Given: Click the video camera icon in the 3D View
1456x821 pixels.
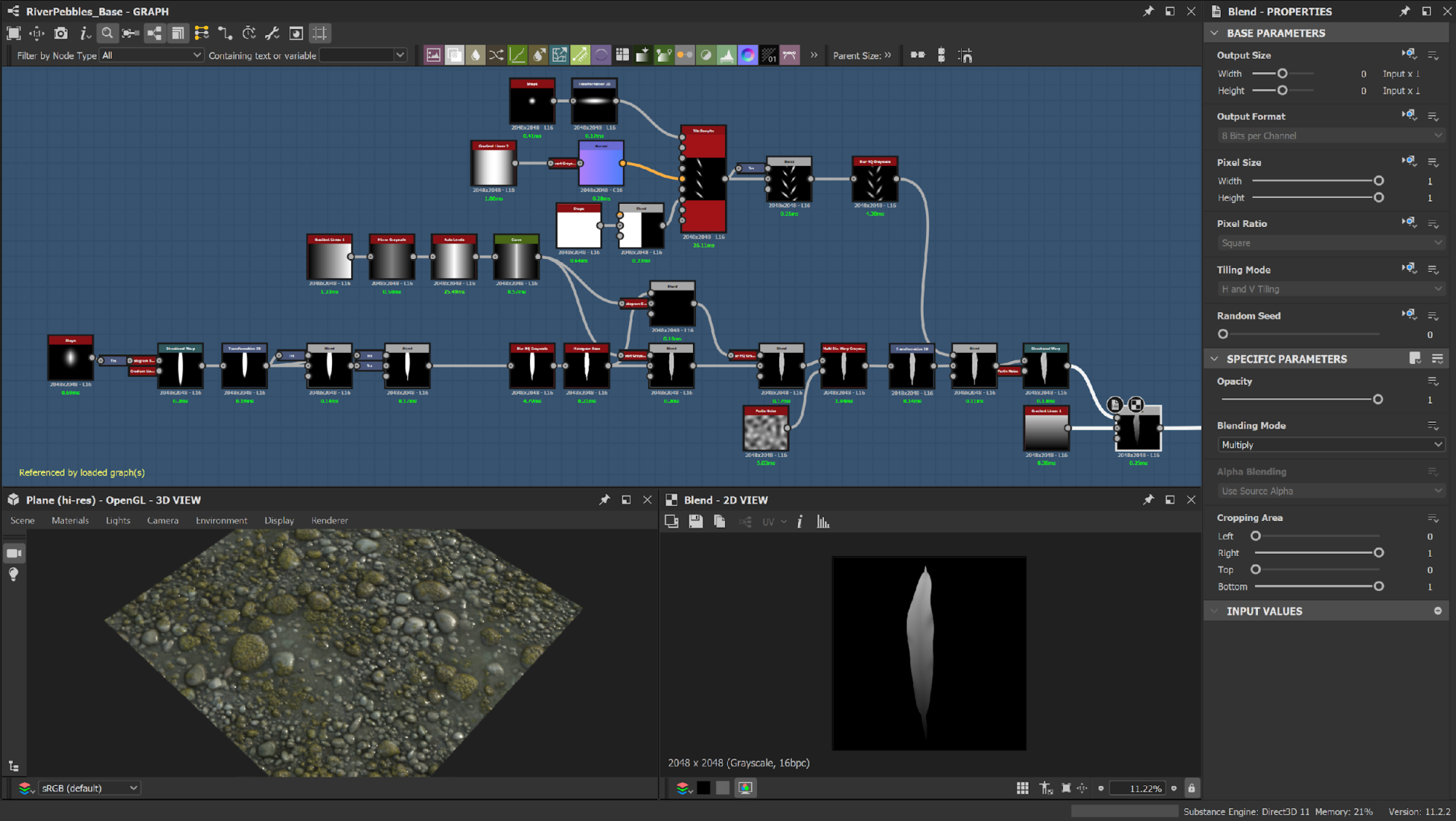Looking at the screenshot, I should point(14,554).
